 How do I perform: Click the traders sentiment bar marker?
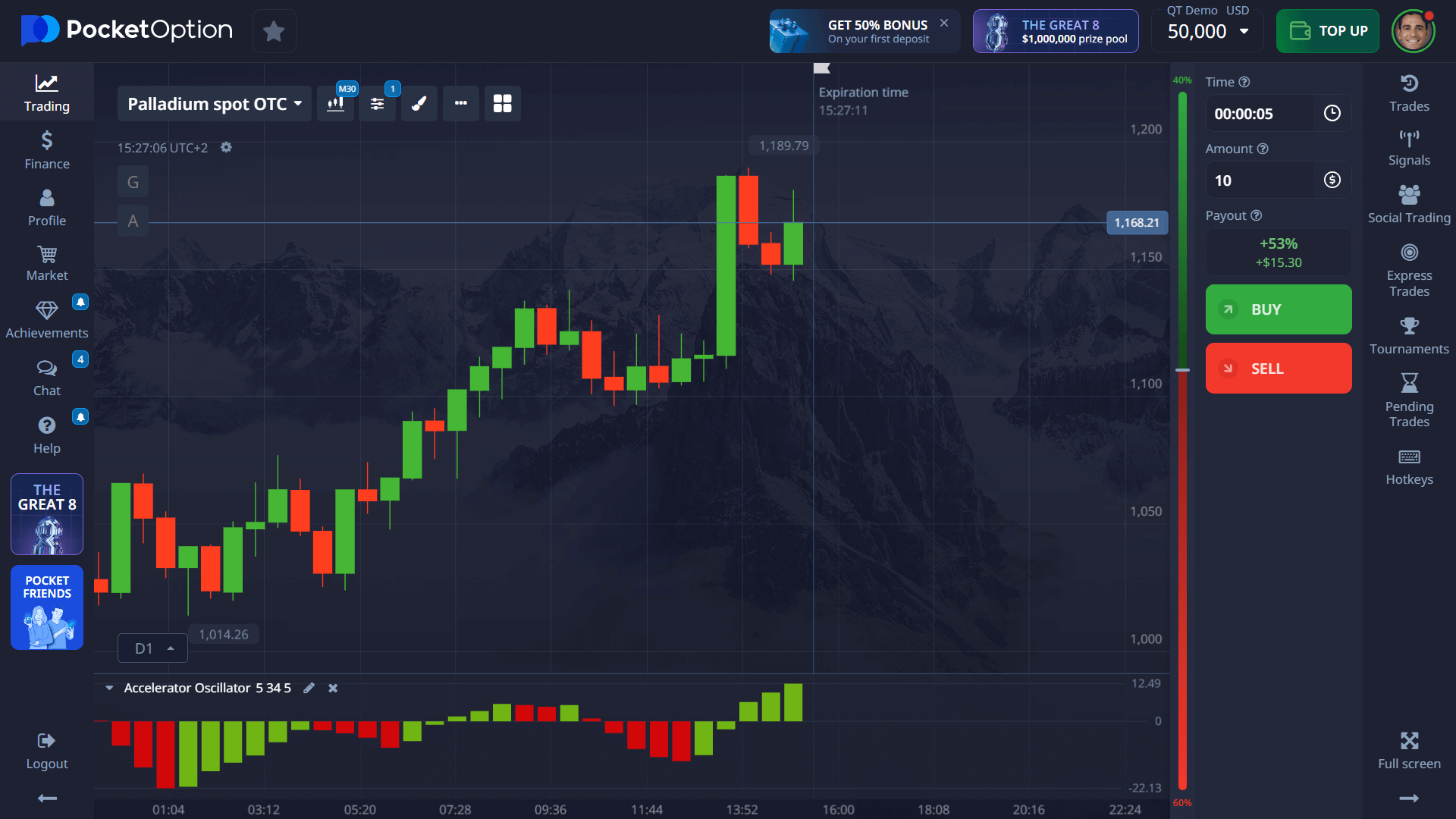point(1182,370)
